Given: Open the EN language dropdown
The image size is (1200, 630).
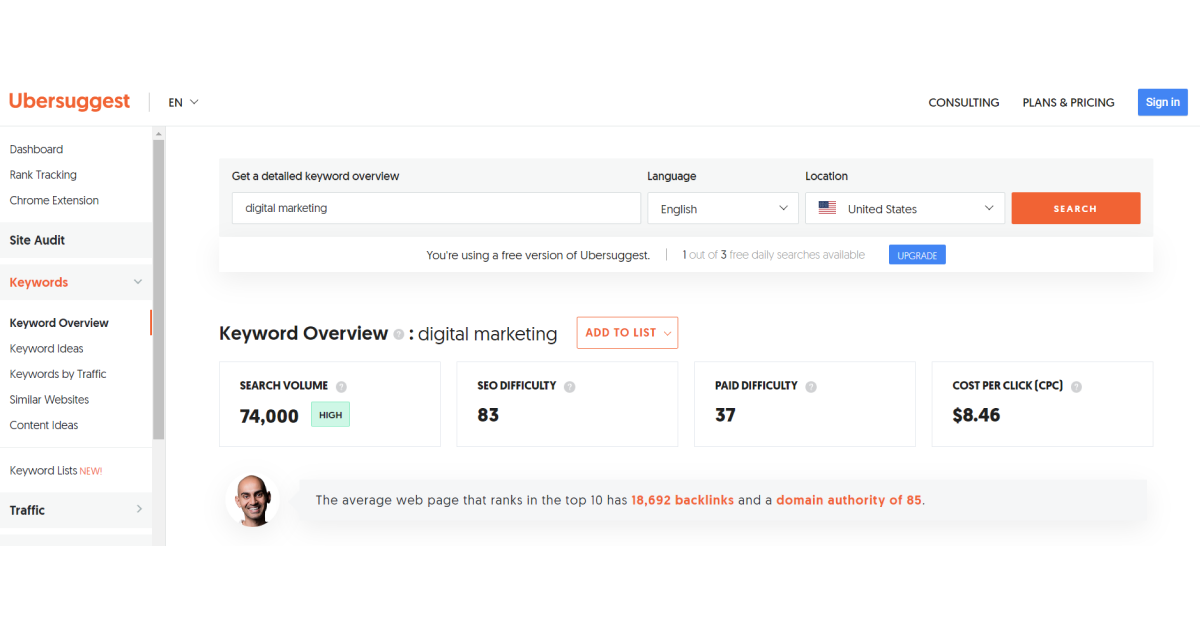Looking at the screenshot, I should [182, 102].
